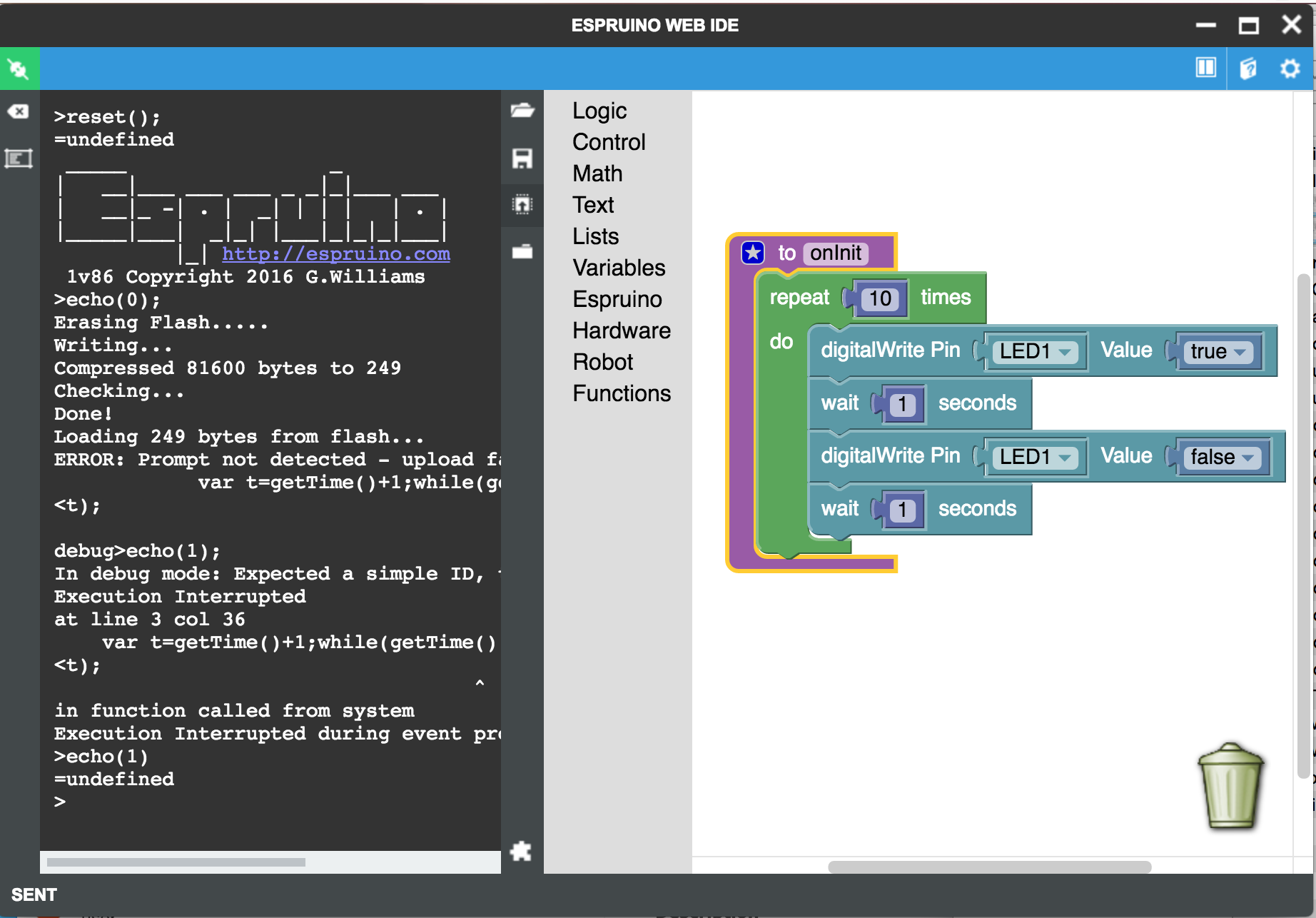Viewport: 1316px width, 918px height.
Task: Minimize the Espruino Web IDE window
Action: click(1206, 25)
